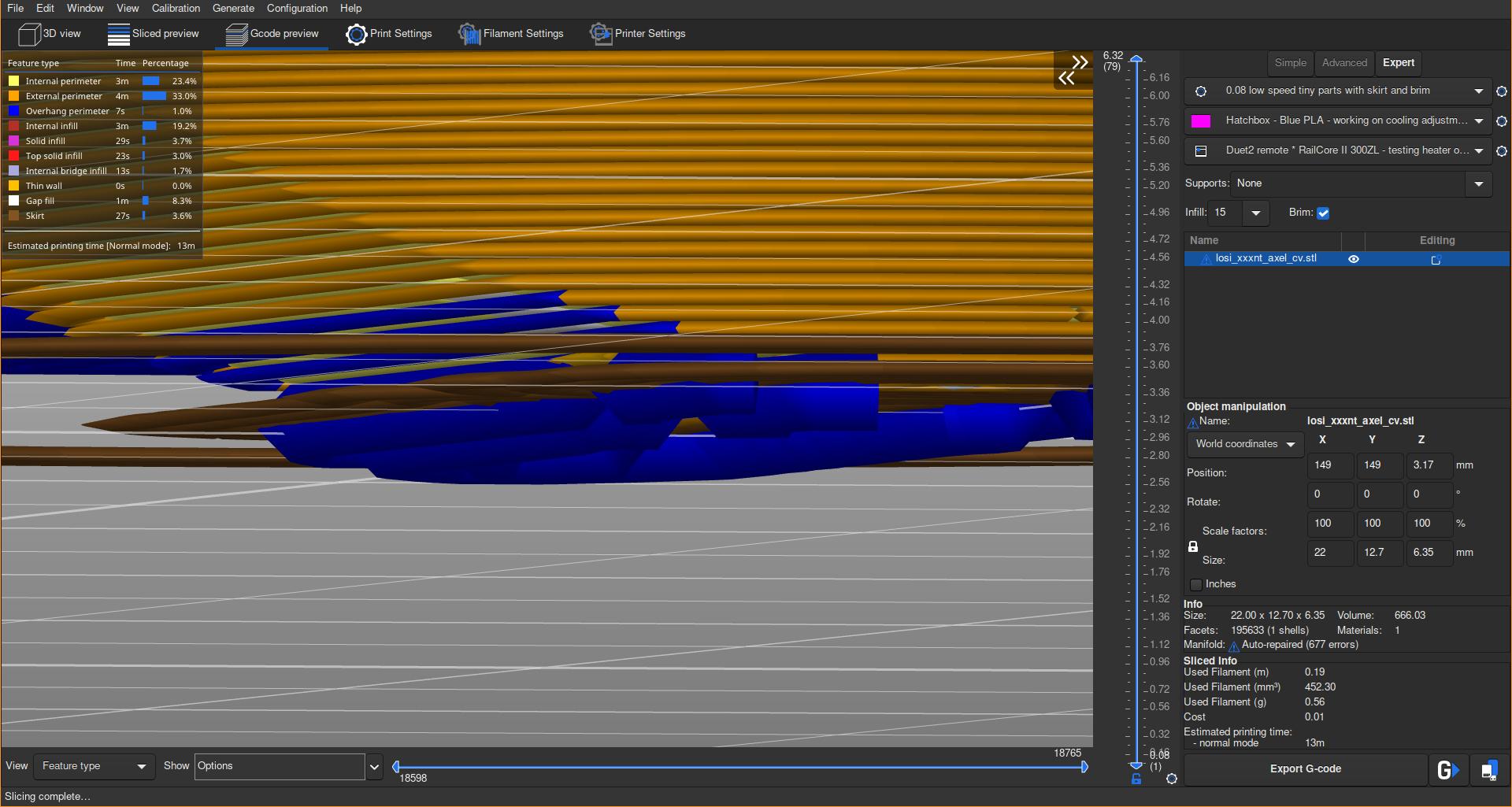Click the lock icon next to Scale factors
The image size is (1512, 807).
point(1193,546)
